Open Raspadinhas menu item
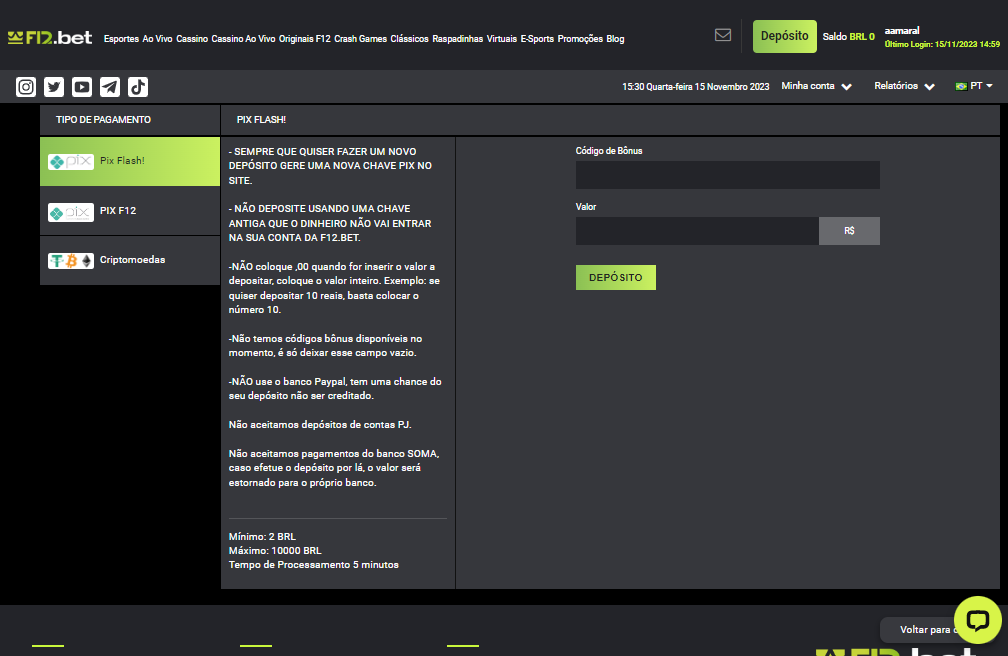Viewport: 1008px width, 656px height. tap(457, 39)
